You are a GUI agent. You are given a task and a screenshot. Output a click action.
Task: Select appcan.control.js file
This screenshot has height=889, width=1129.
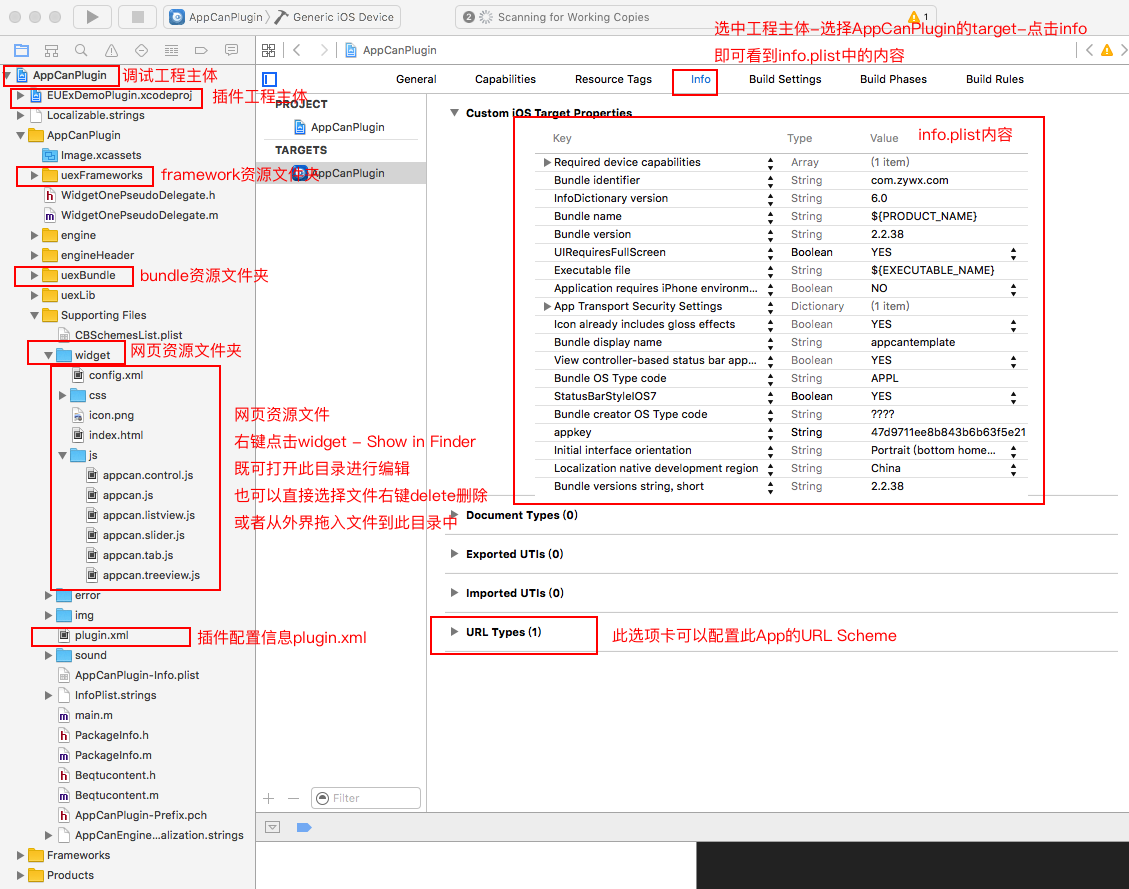(148, 475)
